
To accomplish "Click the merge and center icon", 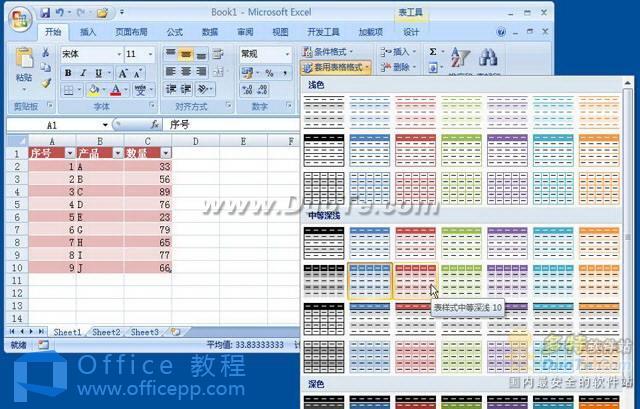I will pos(218,72).
